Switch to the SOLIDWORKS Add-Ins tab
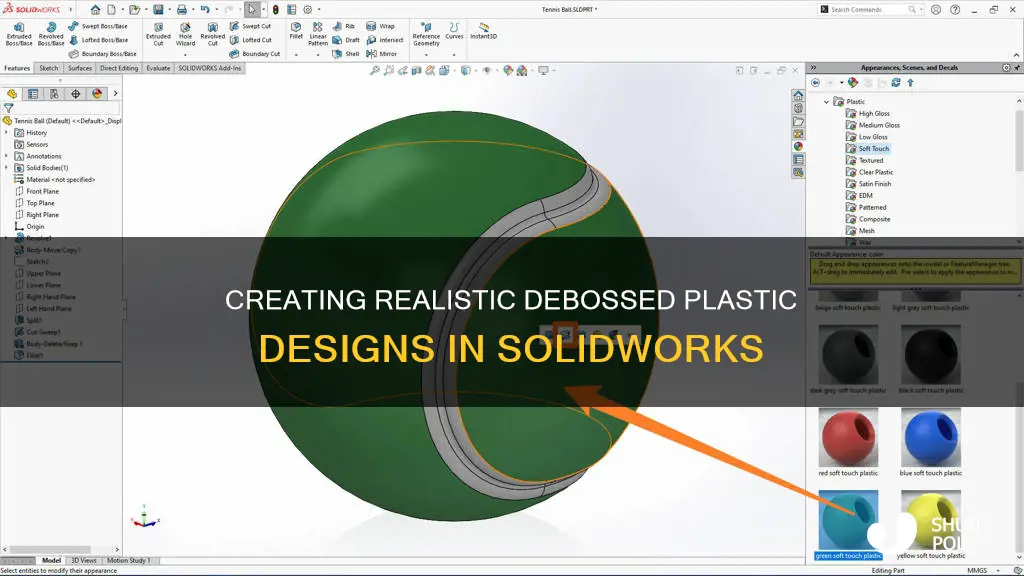 pos(210,68)
